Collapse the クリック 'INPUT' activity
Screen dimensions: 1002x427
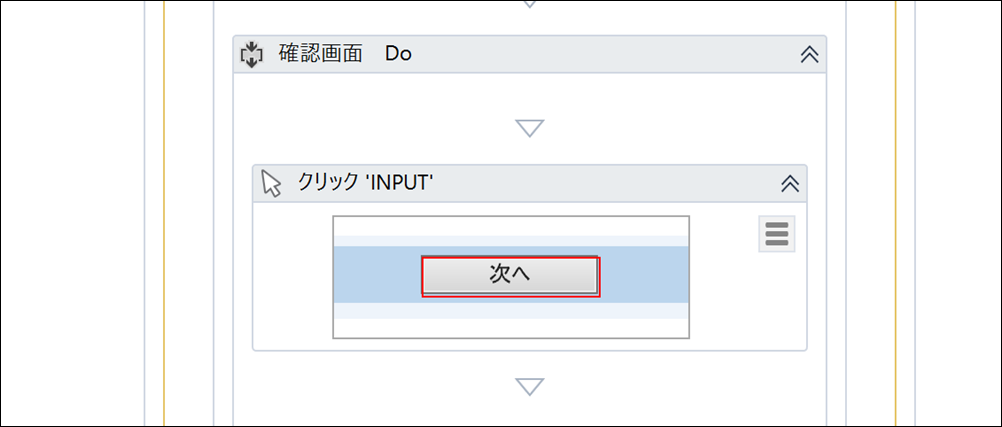tap(789, 183)
